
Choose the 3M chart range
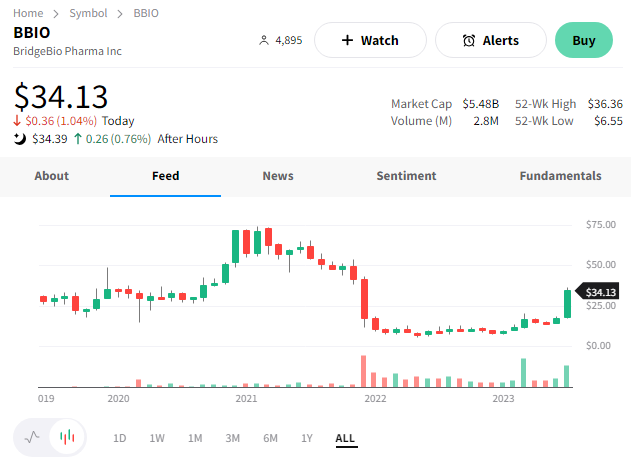coord(233,438)
